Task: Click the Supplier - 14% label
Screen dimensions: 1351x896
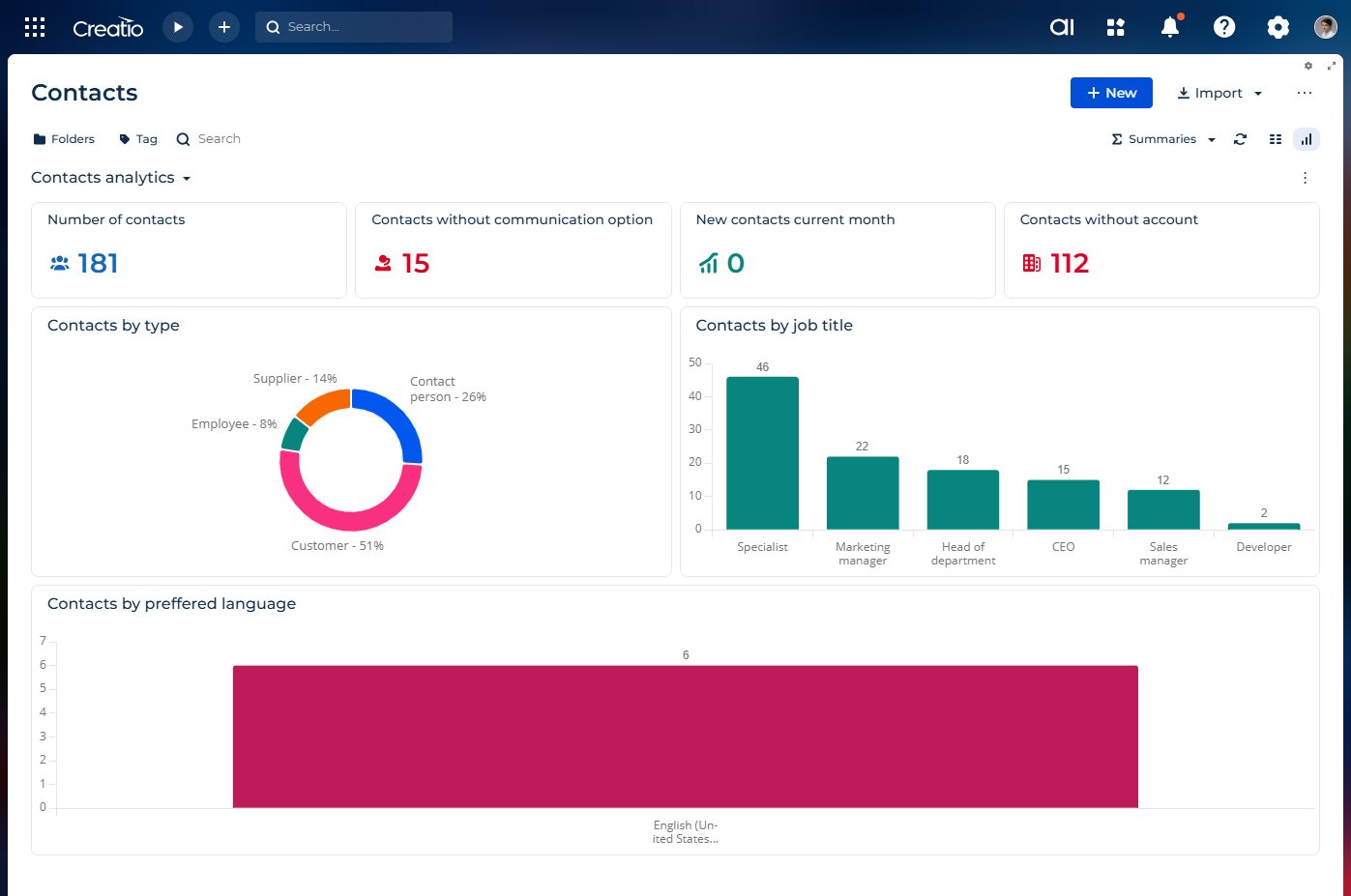Action: (x=295, y=379)
